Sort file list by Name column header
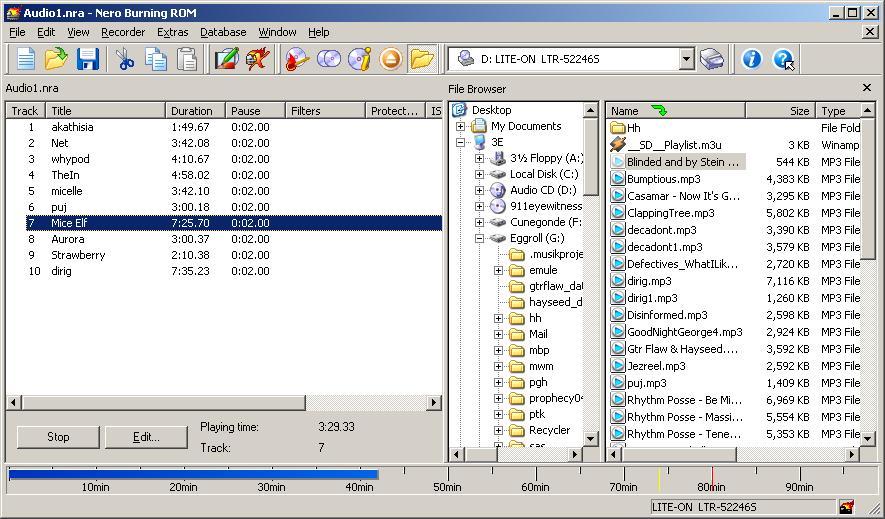 tap(625, 111)
